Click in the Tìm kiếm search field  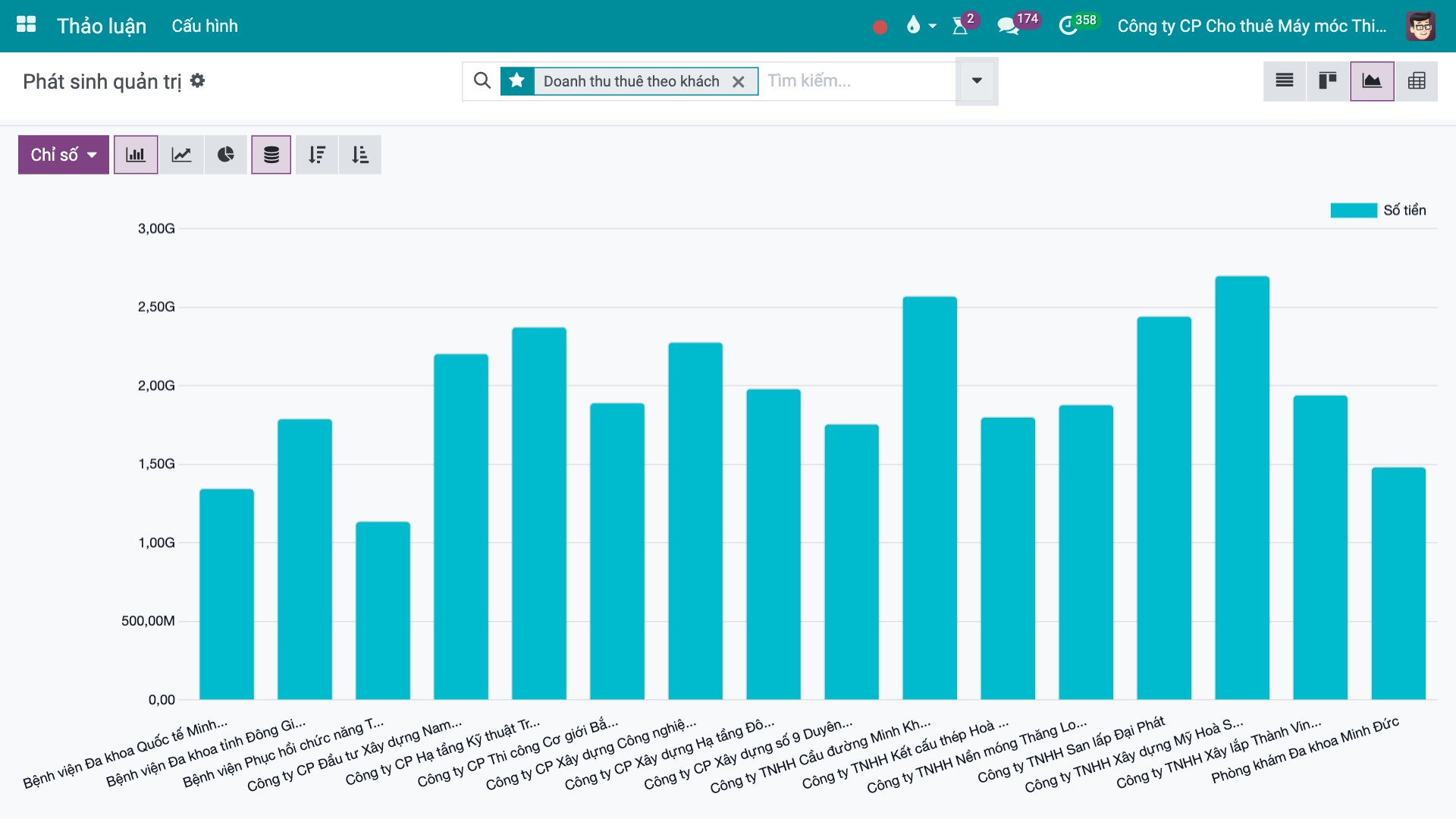857,80
